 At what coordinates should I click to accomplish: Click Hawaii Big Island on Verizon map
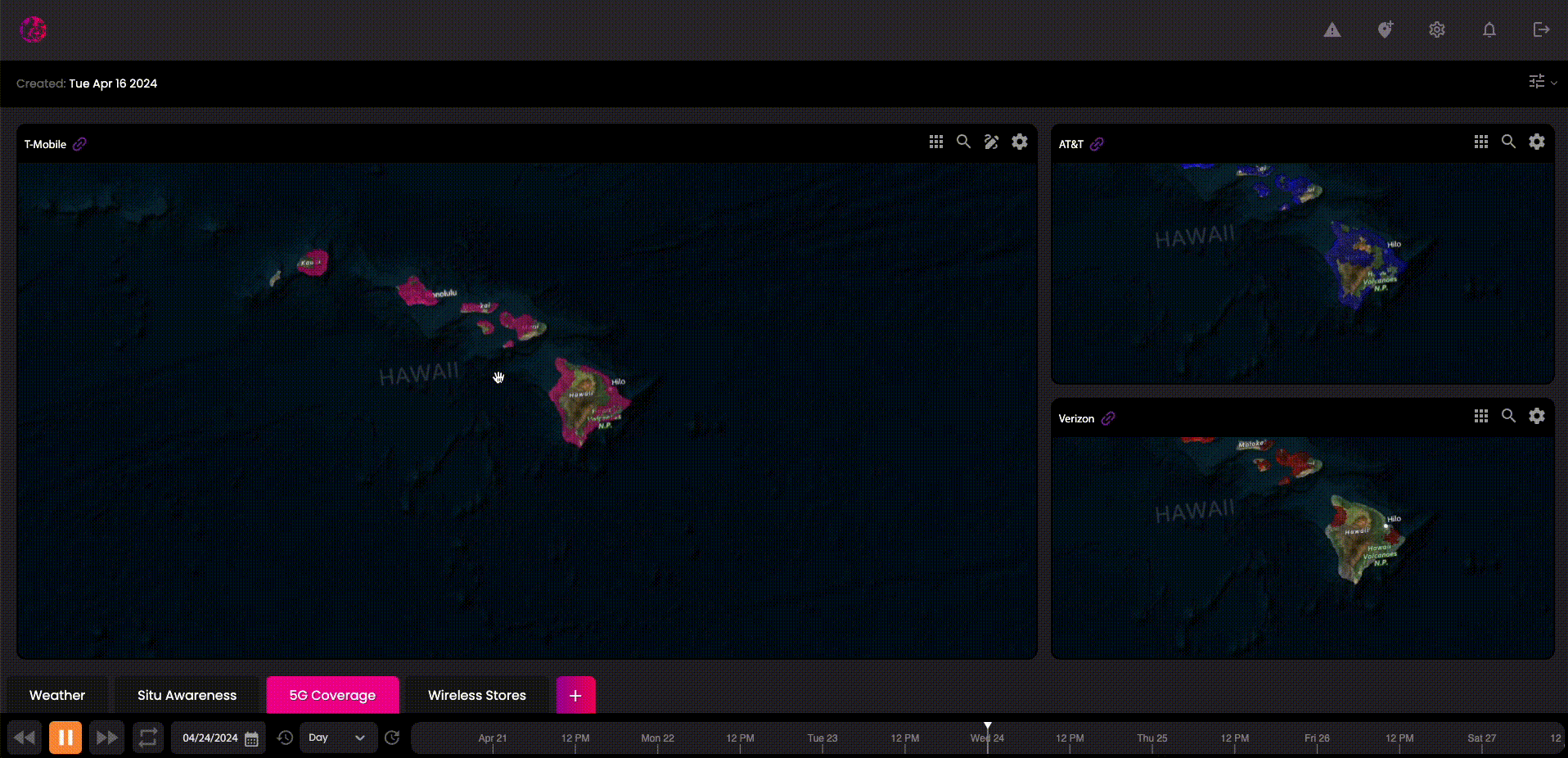(x=1364, y=539)
